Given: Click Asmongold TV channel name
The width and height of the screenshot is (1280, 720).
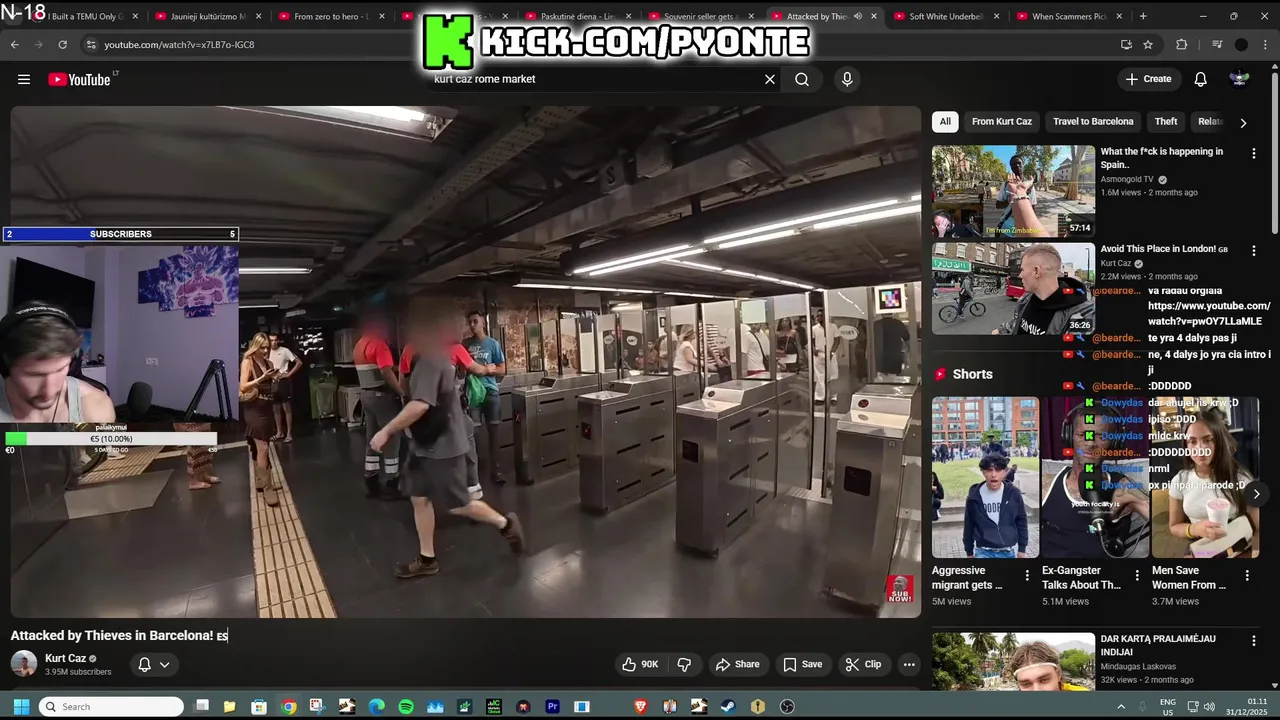Looking at the screenshot, I should [1127, 179].
